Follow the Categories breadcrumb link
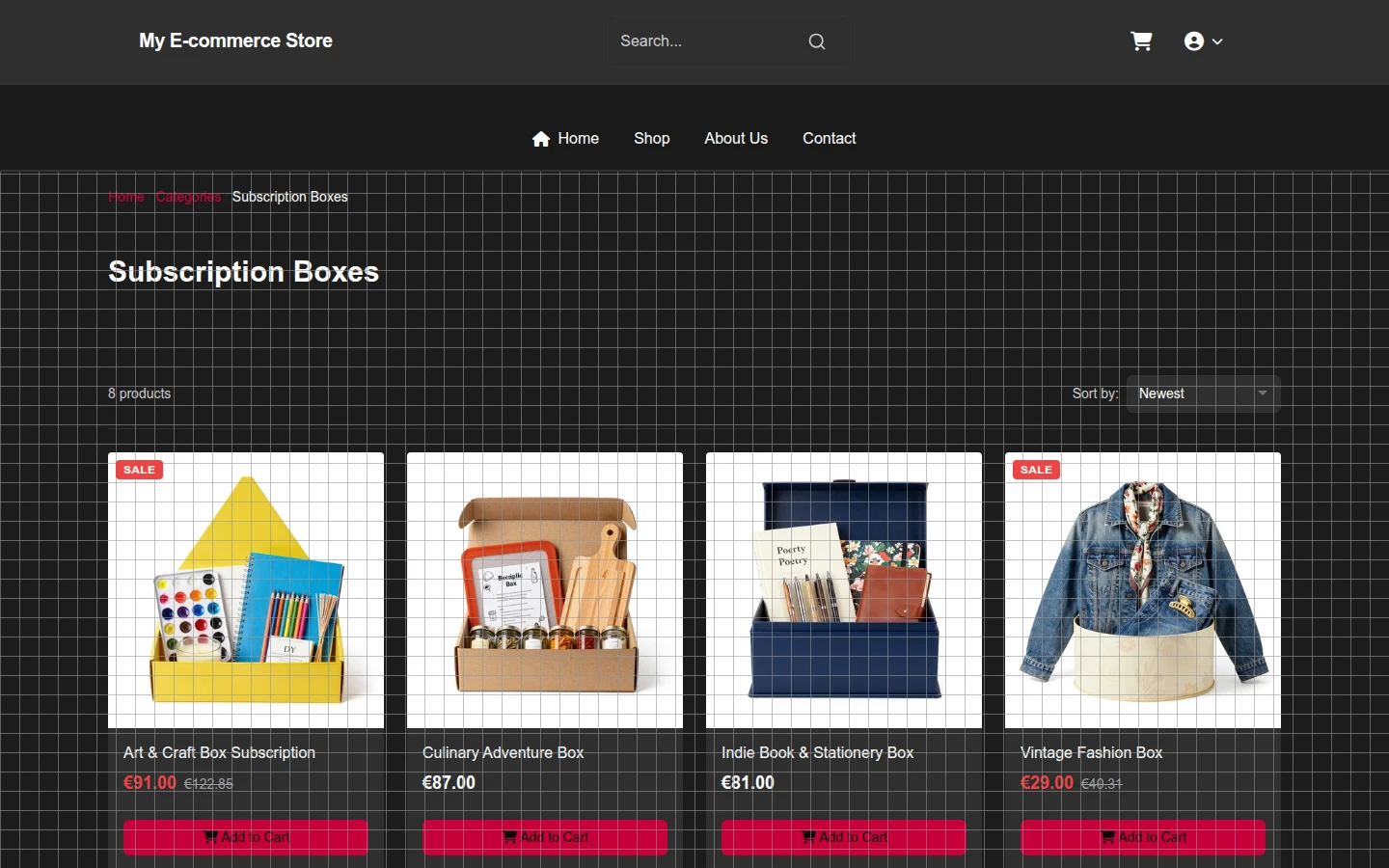This screenshot has height=868, width=1389. coord(188,197)
